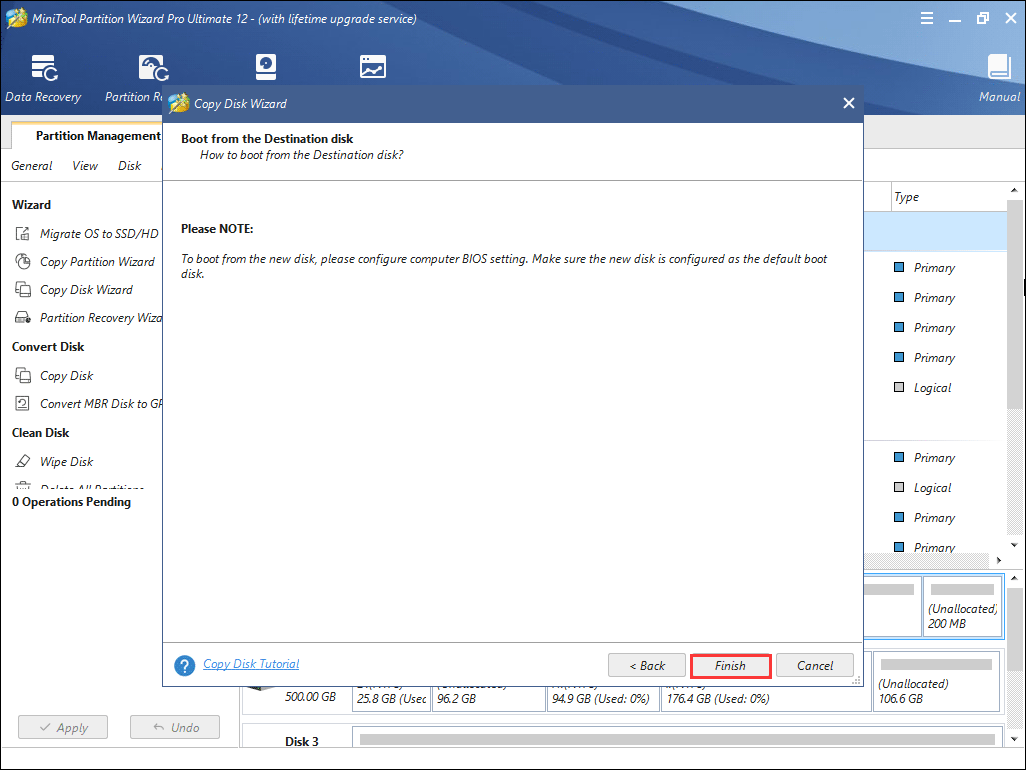Select the 25.8 GB partition block
1026x770 pixels.
(391, 697)
